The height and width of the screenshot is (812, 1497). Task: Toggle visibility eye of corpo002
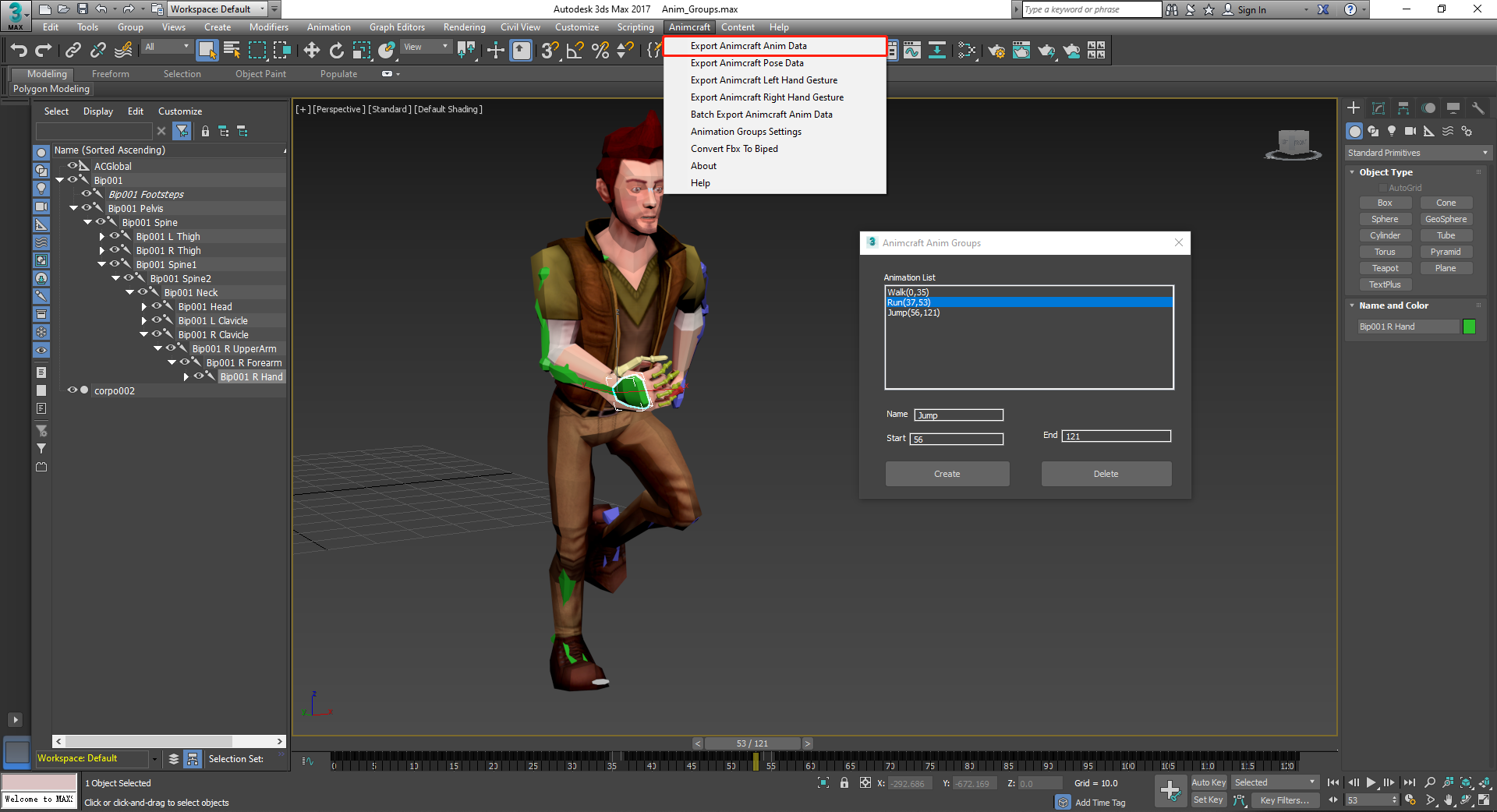73,390
